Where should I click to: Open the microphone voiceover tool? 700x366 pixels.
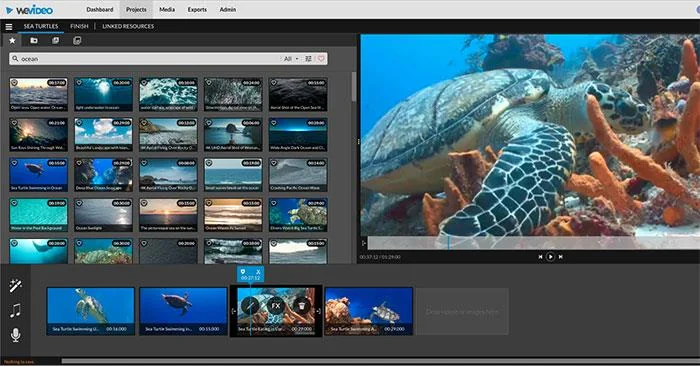[15, 335]
